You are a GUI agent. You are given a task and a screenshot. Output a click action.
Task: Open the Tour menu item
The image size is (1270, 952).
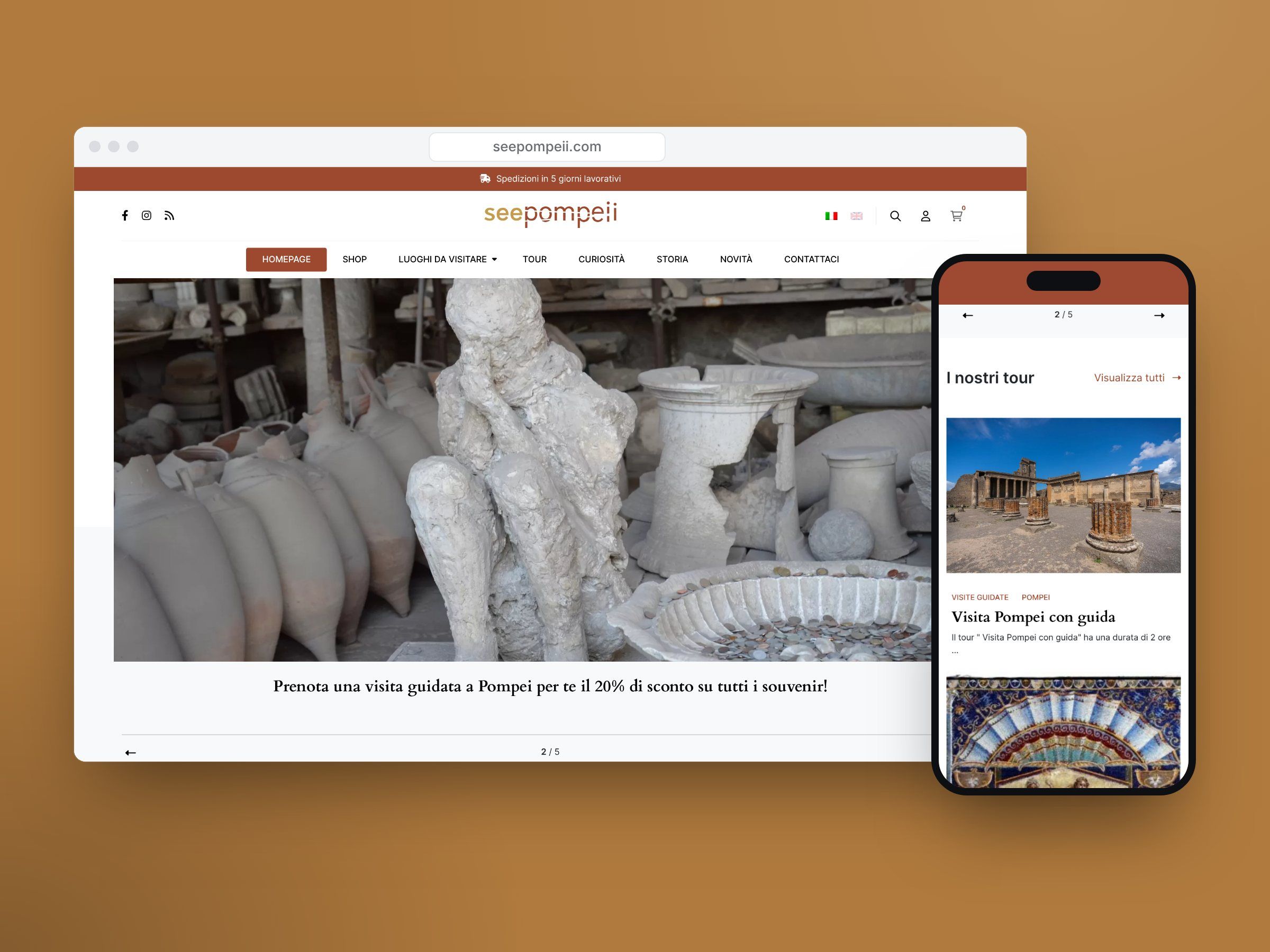click(534, 259)
